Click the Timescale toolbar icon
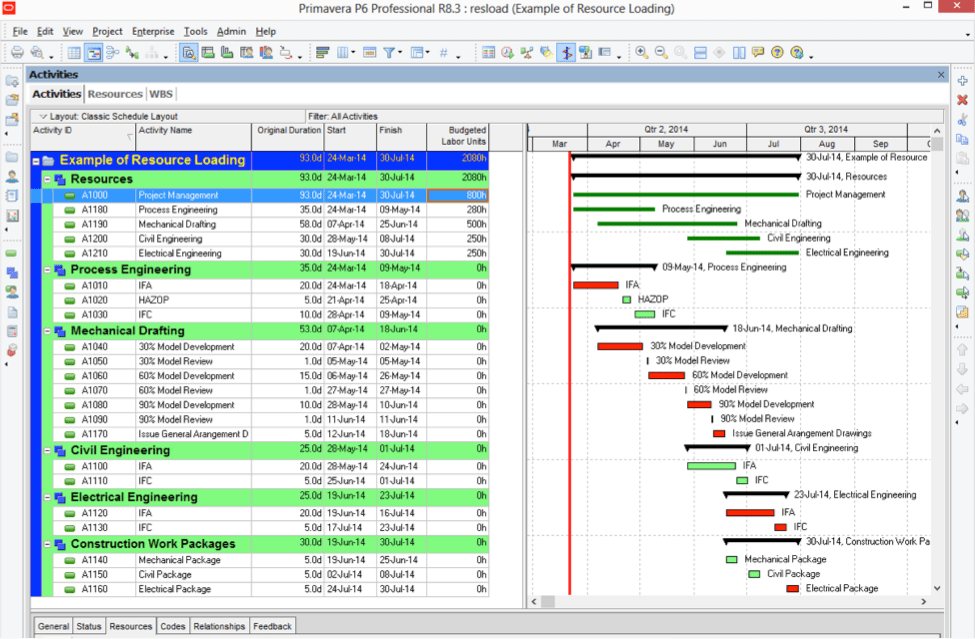975x639 pixels. click(x=369, y=53)
